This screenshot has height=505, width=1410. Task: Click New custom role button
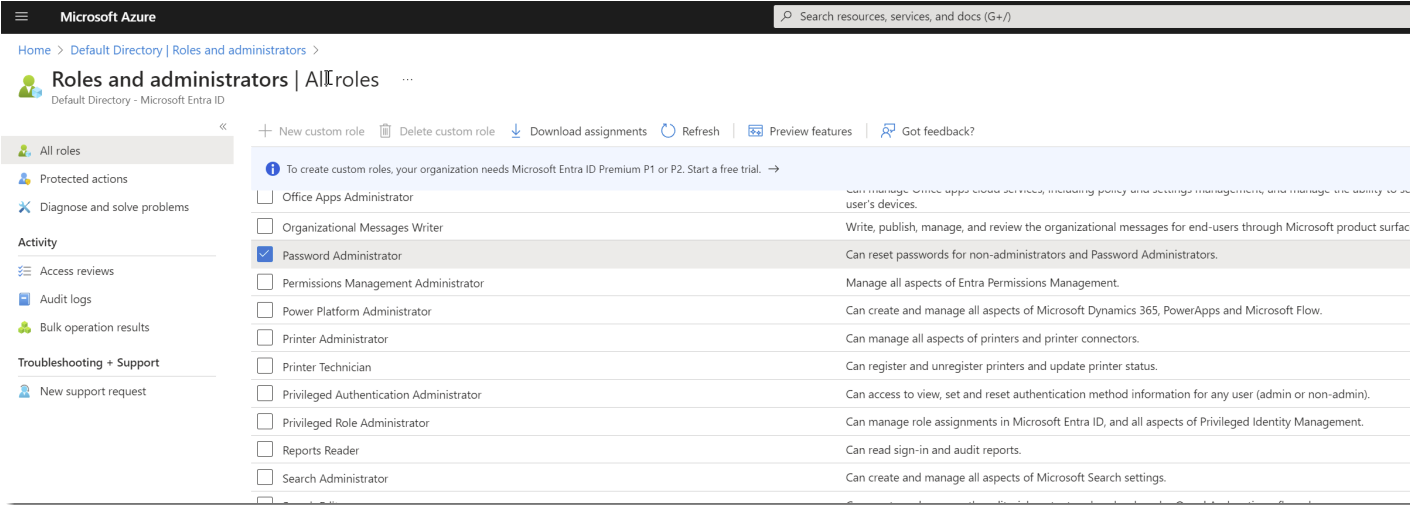(311, 131)
